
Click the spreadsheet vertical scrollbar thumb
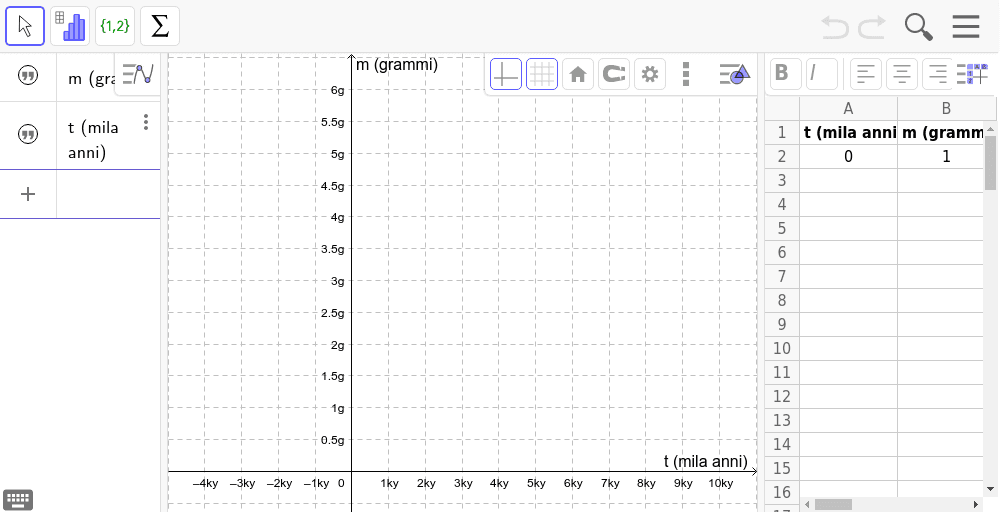[990, 163]
